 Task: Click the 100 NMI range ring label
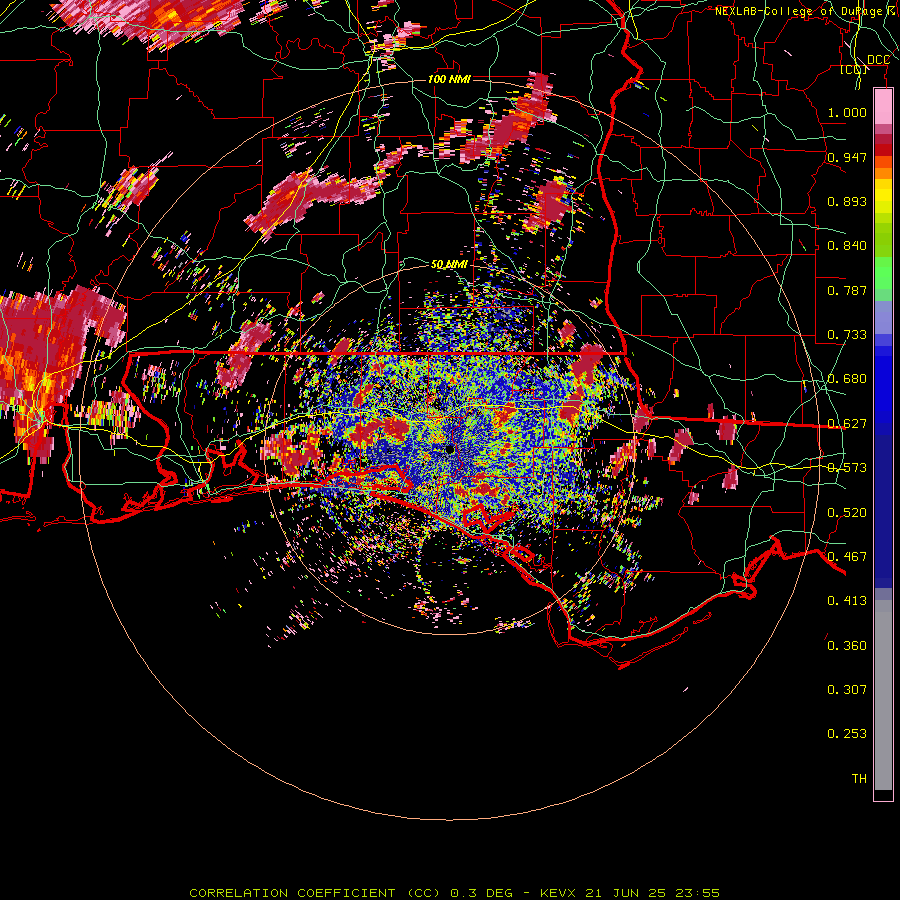[x=449, y=79]
